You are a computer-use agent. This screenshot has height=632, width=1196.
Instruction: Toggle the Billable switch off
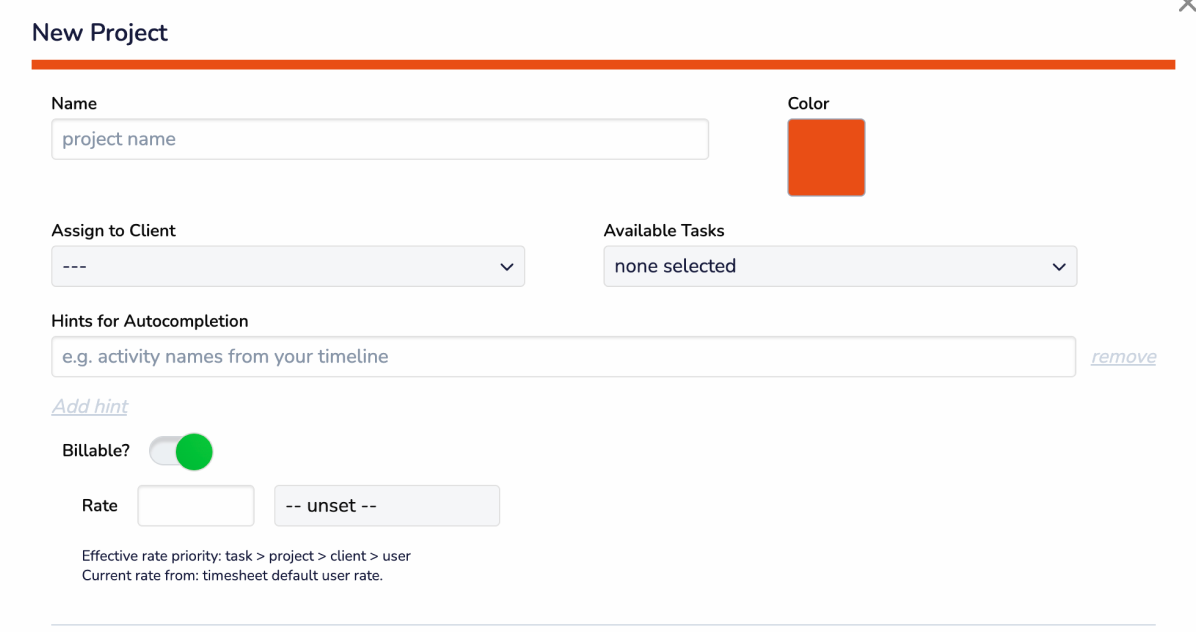[181, 451]
